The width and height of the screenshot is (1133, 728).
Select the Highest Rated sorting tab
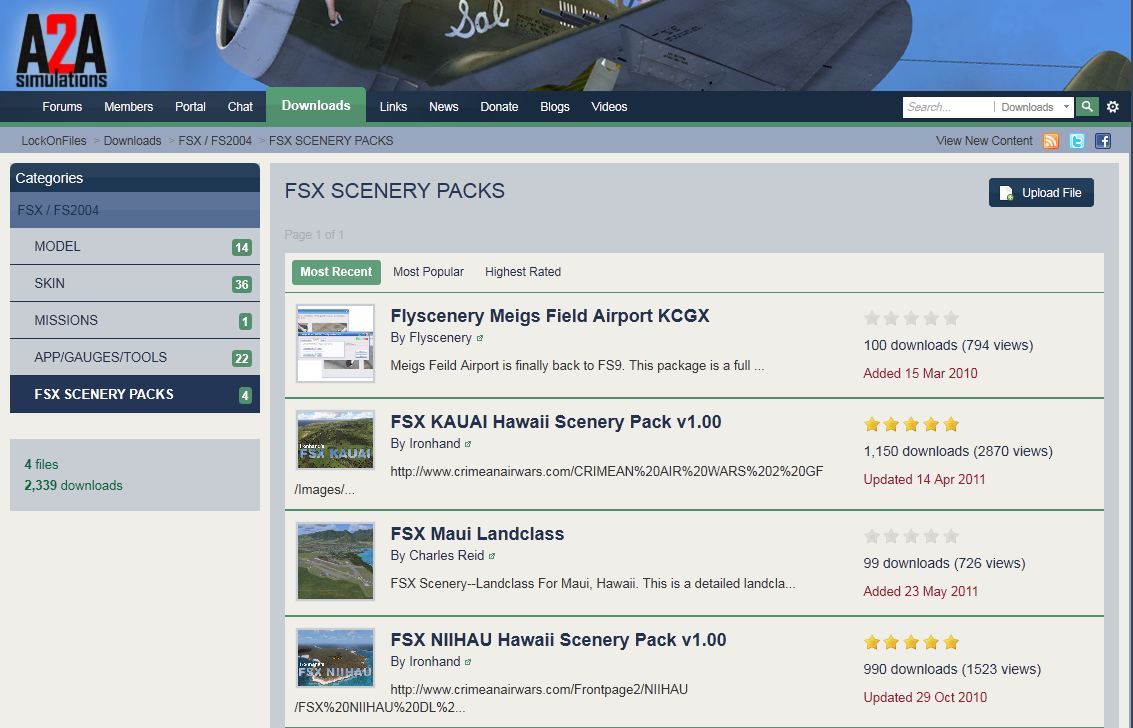coord(522,272)
